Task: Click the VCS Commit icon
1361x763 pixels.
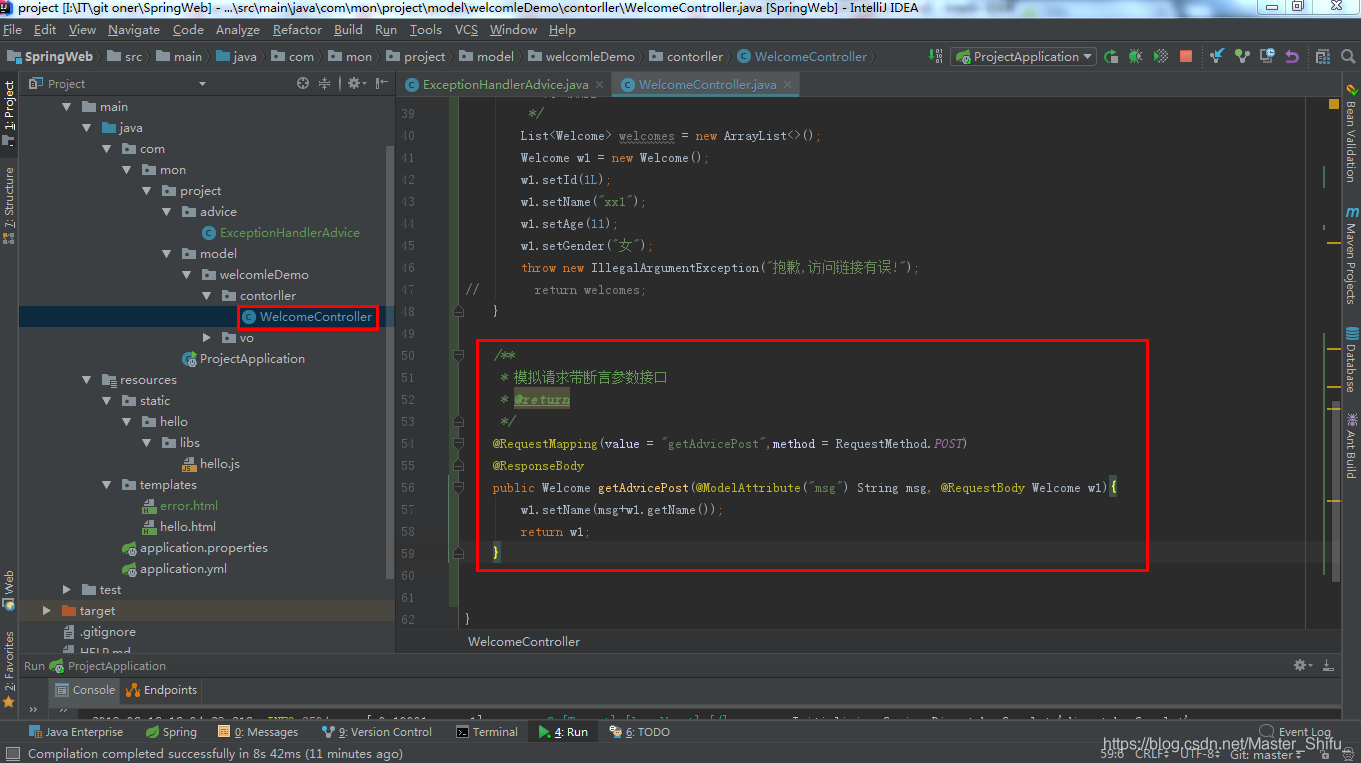Action: point(1242,56)
